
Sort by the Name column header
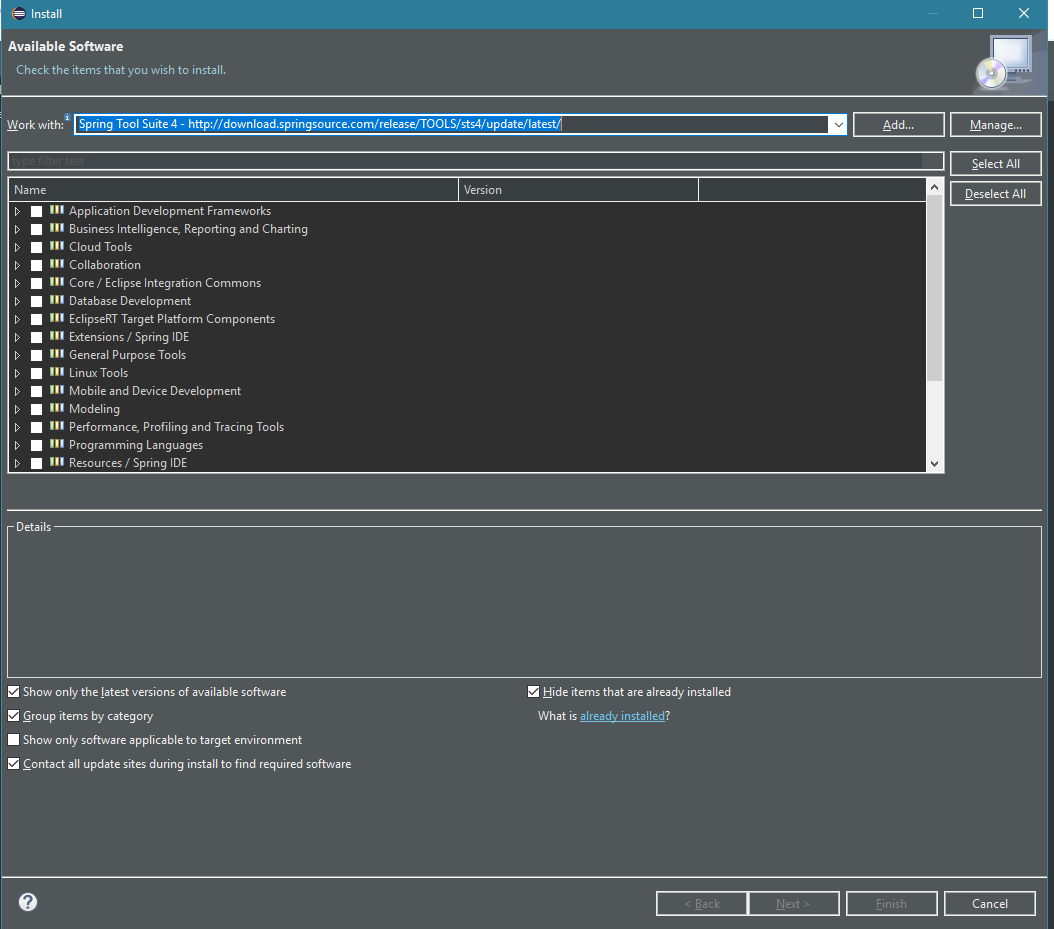click(x=233, y=190)
